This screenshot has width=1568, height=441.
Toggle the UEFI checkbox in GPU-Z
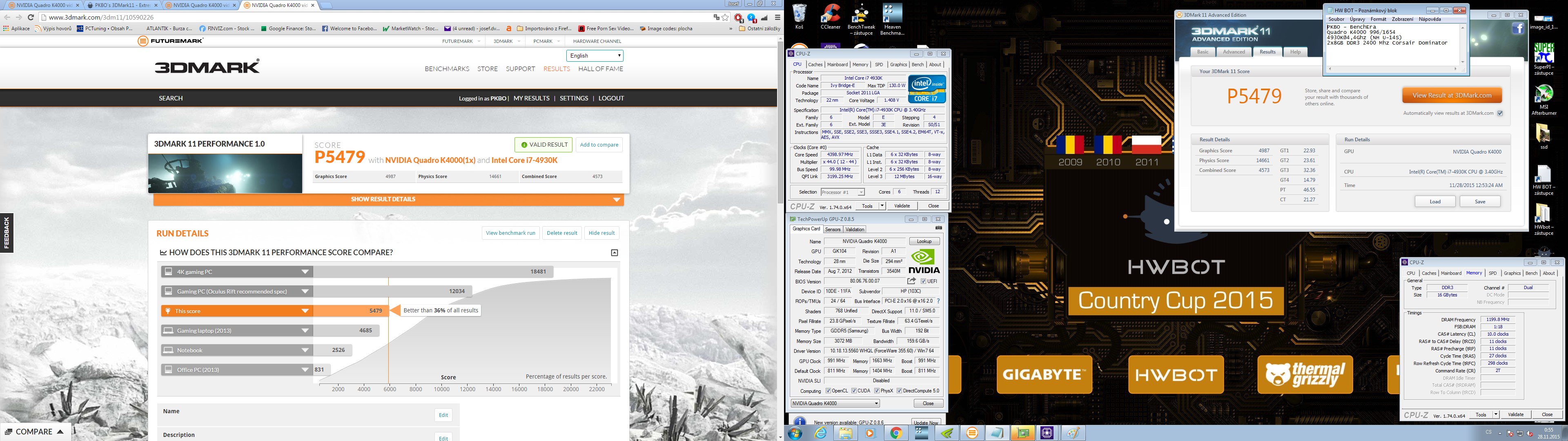[923, 281]
